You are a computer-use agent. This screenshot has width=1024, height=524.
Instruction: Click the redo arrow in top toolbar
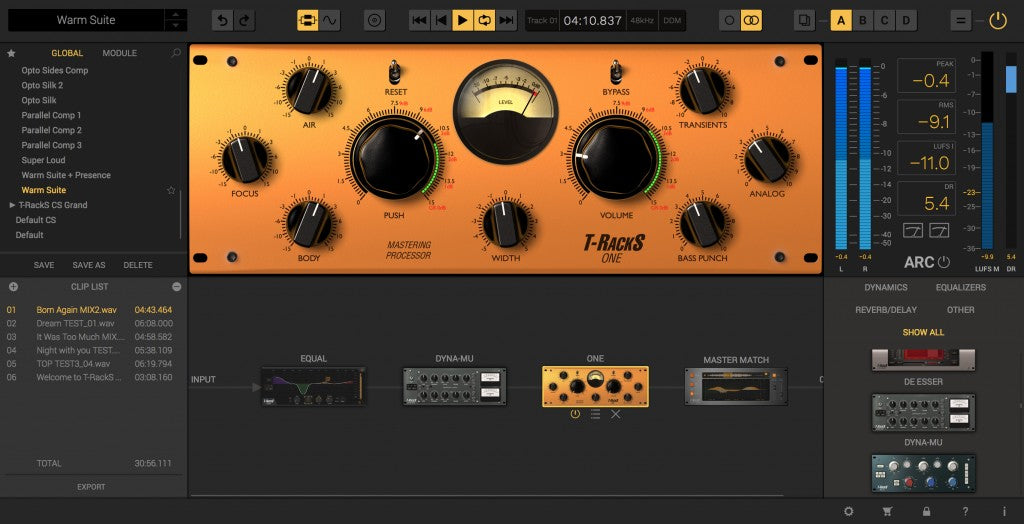pos(244,20)
